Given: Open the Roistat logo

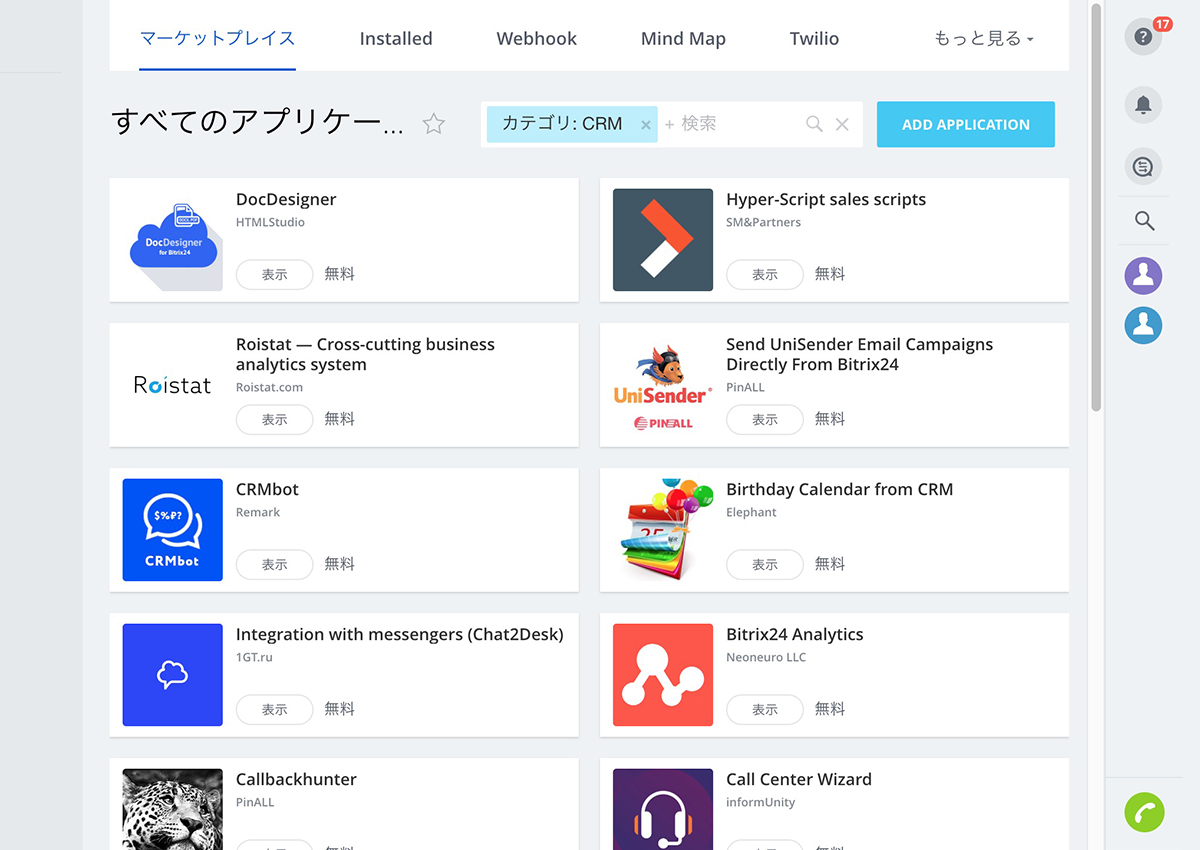Looking at the screenshot, I should click(x=173, y=385).
